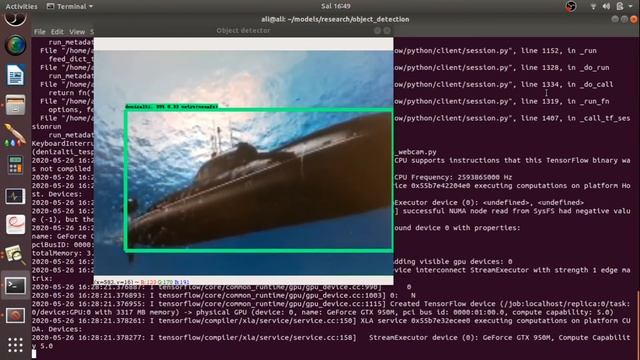Click the terminal window title ali@ali path
Viewport: 640px width, 360px height.
[335, 19]
